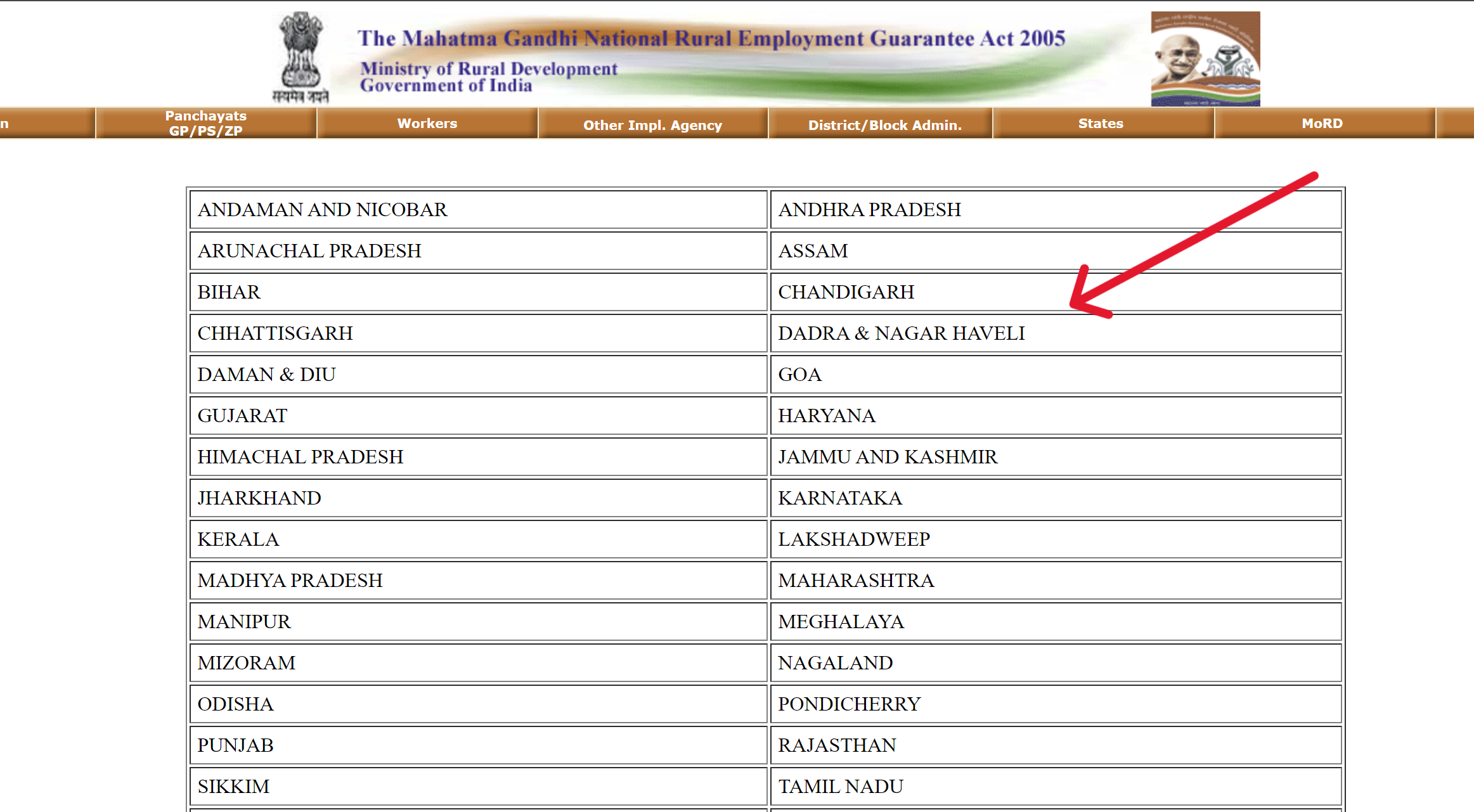Pick LAKSHADWEEP in the table
1474x812 pixels.
pos(854,539)
